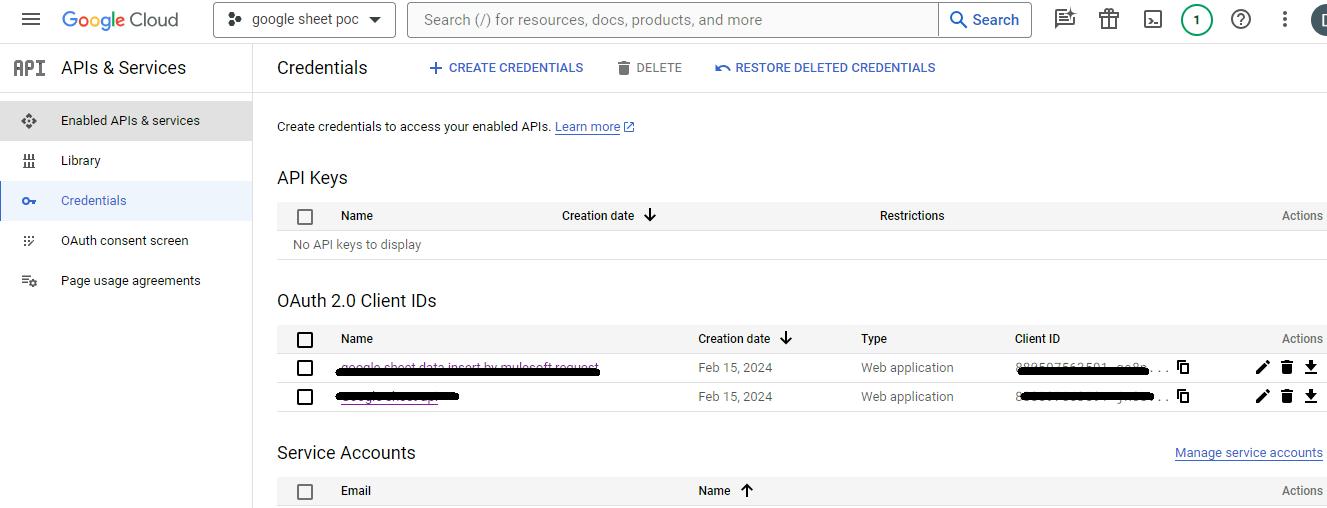Click the Enabled APIs diamond icon
The height and width of the screenshot is (508, 1327).
pyautogui.click(x=29, y=121)
